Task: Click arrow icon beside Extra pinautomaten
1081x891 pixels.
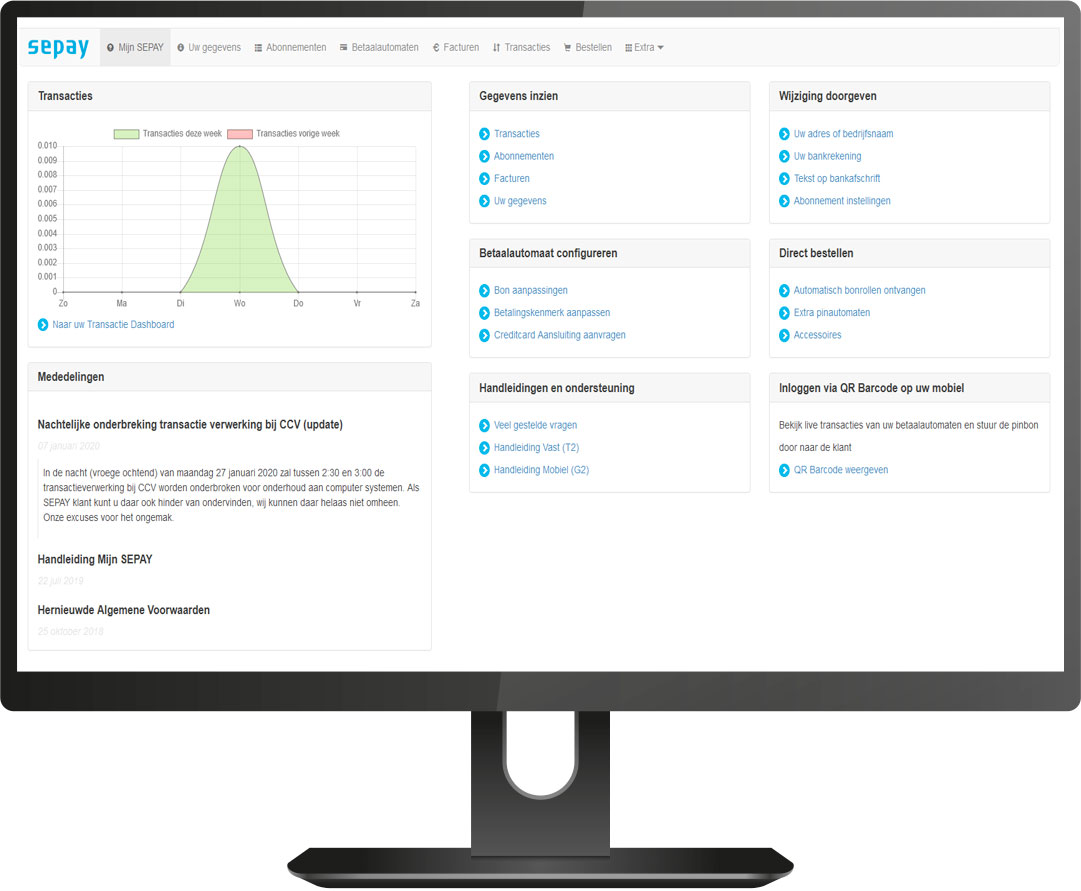Action: (x=785, y=313)
